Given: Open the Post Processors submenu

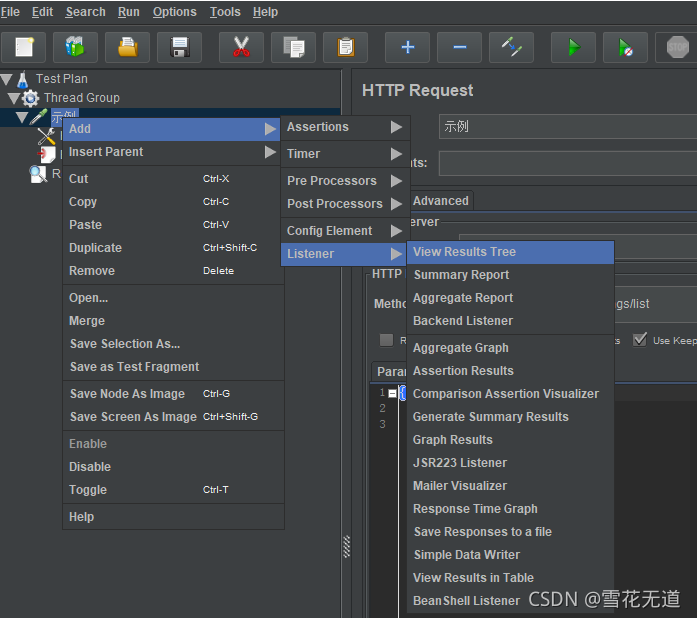Looking at the screenshot, I should [345, 204].
